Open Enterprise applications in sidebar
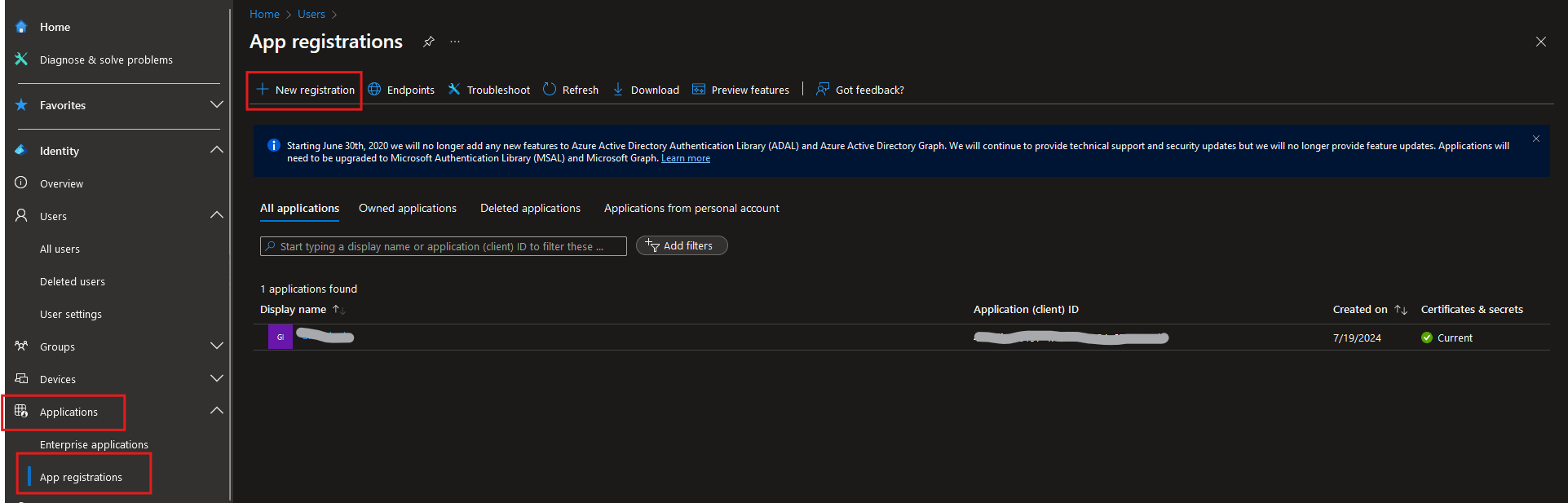This screenshot has width=1568, height=503. [94, 444]
